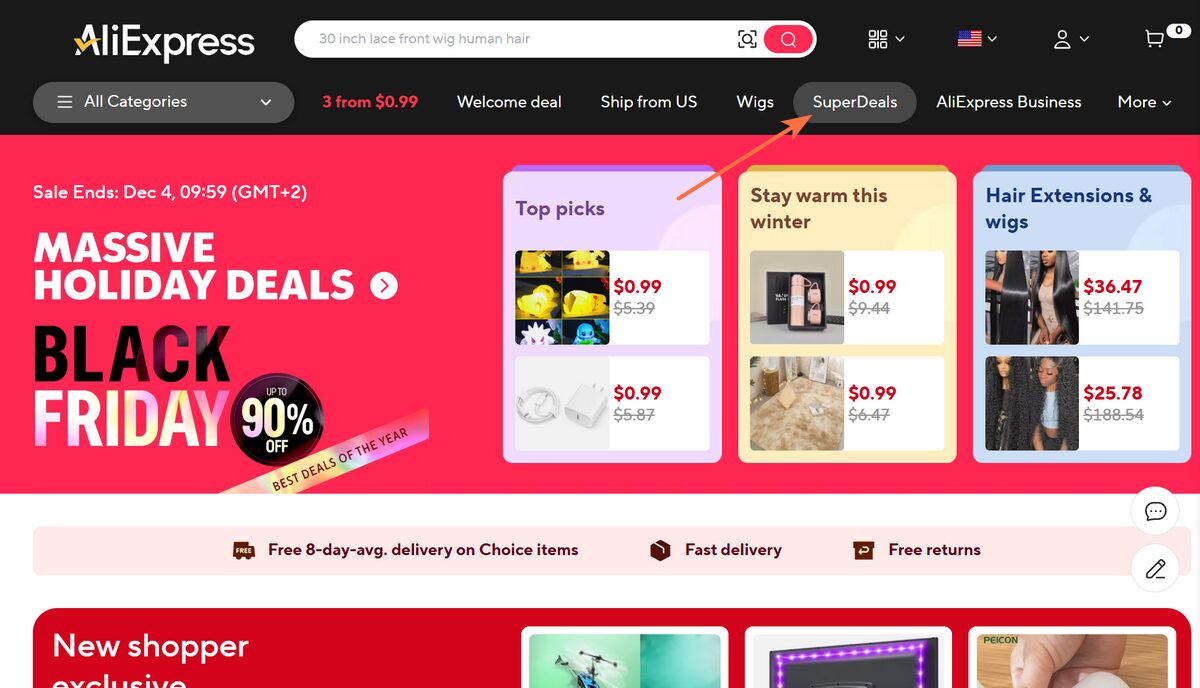Click the AliExpress logo
Screen dimensions: 1200x688
164,42
